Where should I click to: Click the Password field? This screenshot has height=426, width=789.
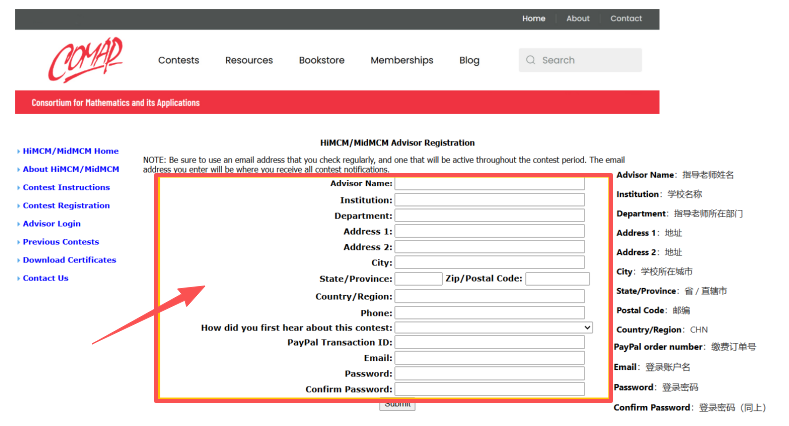point(490,373)
